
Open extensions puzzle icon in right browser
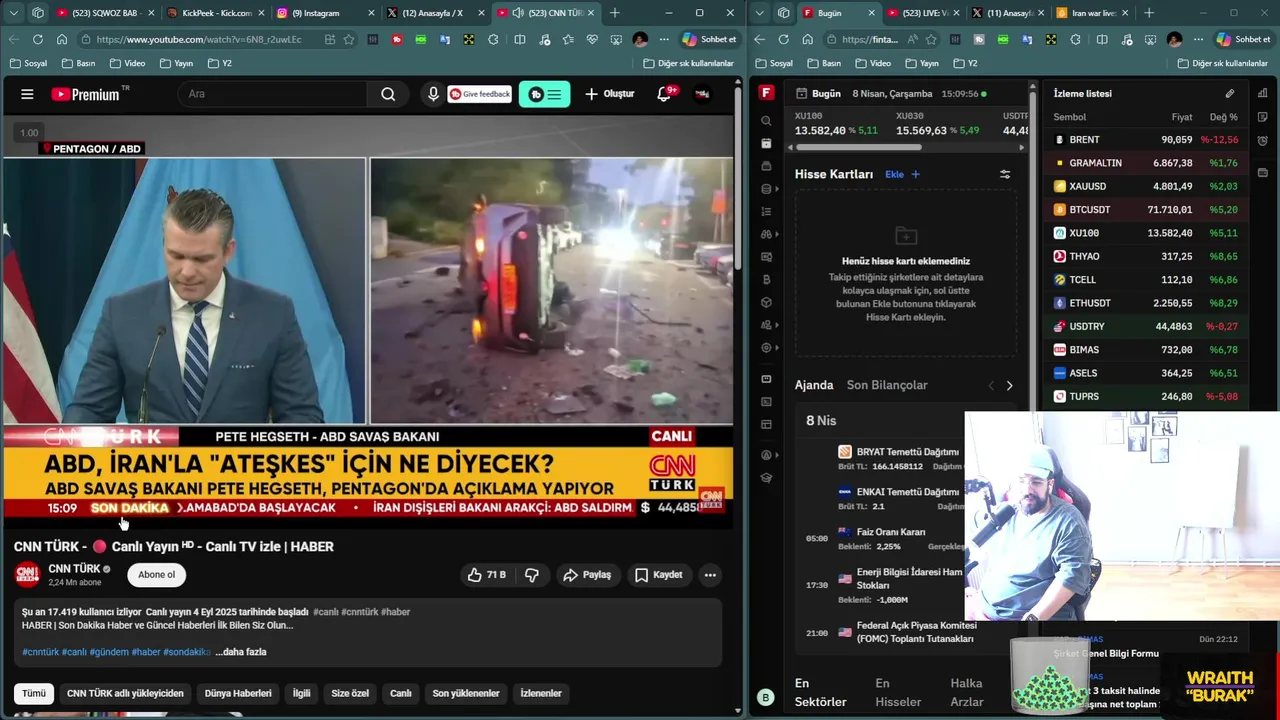pos(1075,39)
